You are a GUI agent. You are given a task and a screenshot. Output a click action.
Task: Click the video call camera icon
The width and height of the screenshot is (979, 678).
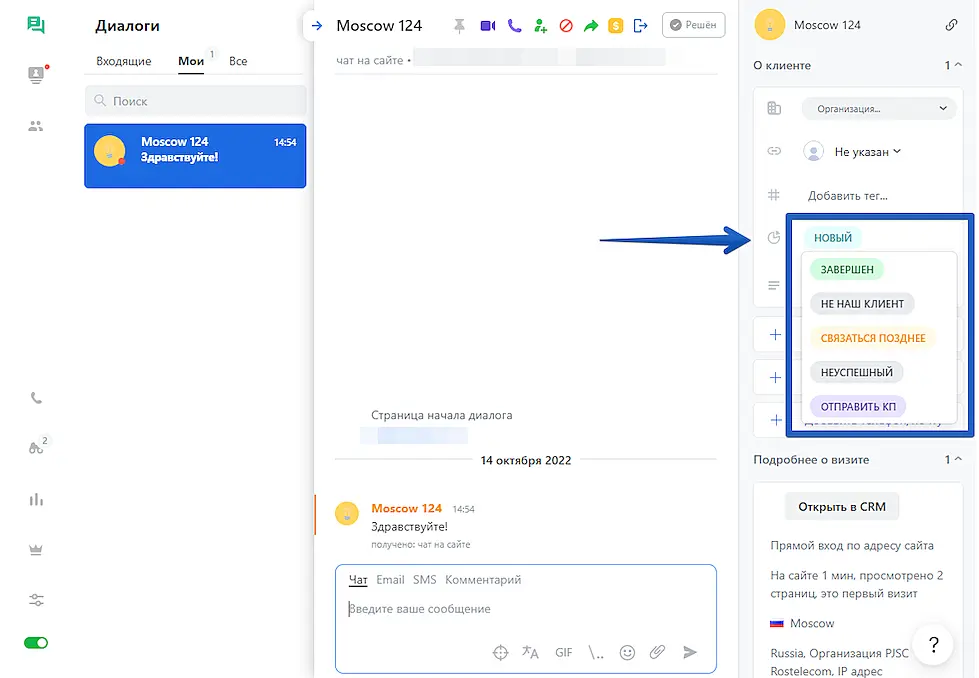488,26
